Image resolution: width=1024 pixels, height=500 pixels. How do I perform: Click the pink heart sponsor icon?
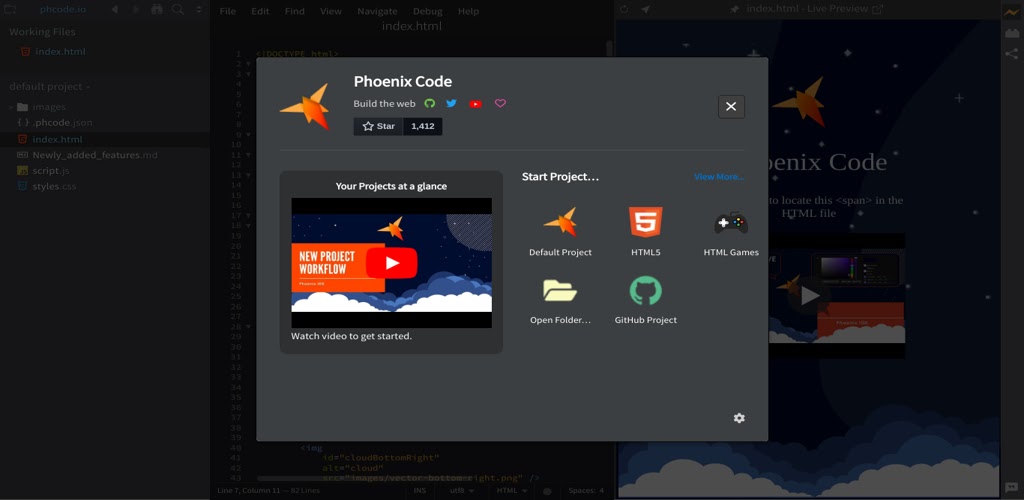pyautogui.click(x=500, y=103)
